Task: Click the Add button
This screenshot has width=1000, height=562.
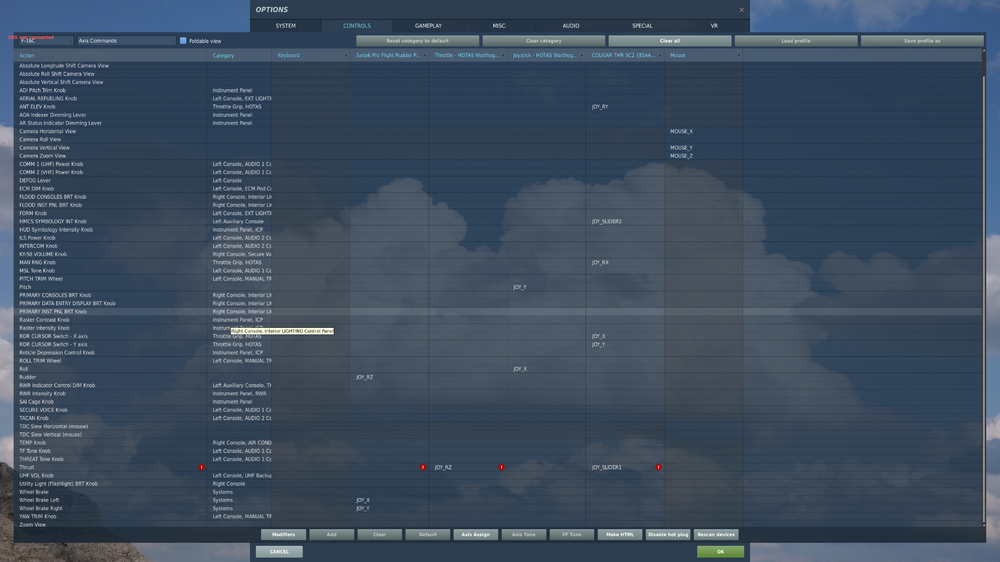Action: click(x=332, y=535)
